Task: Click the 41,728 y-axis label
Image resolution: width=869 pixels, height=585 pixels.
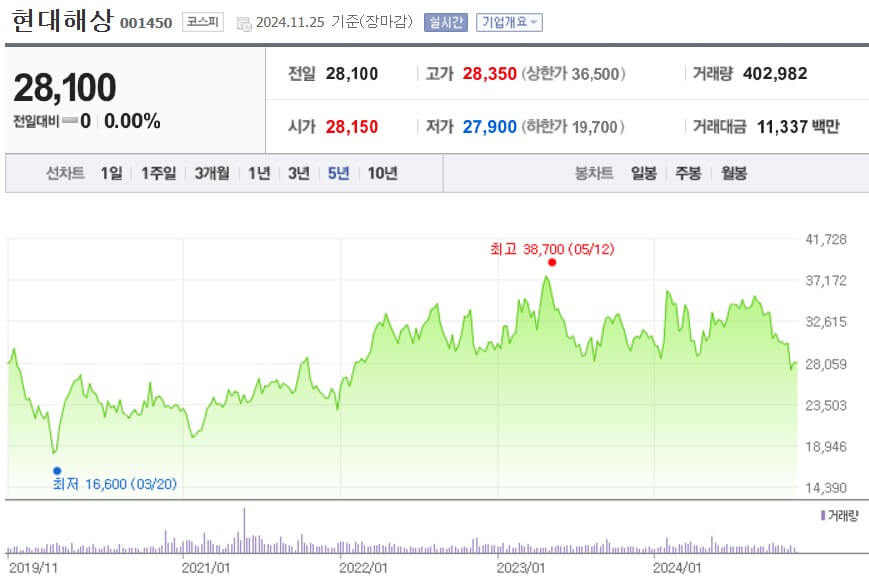Action: point(826,239)
